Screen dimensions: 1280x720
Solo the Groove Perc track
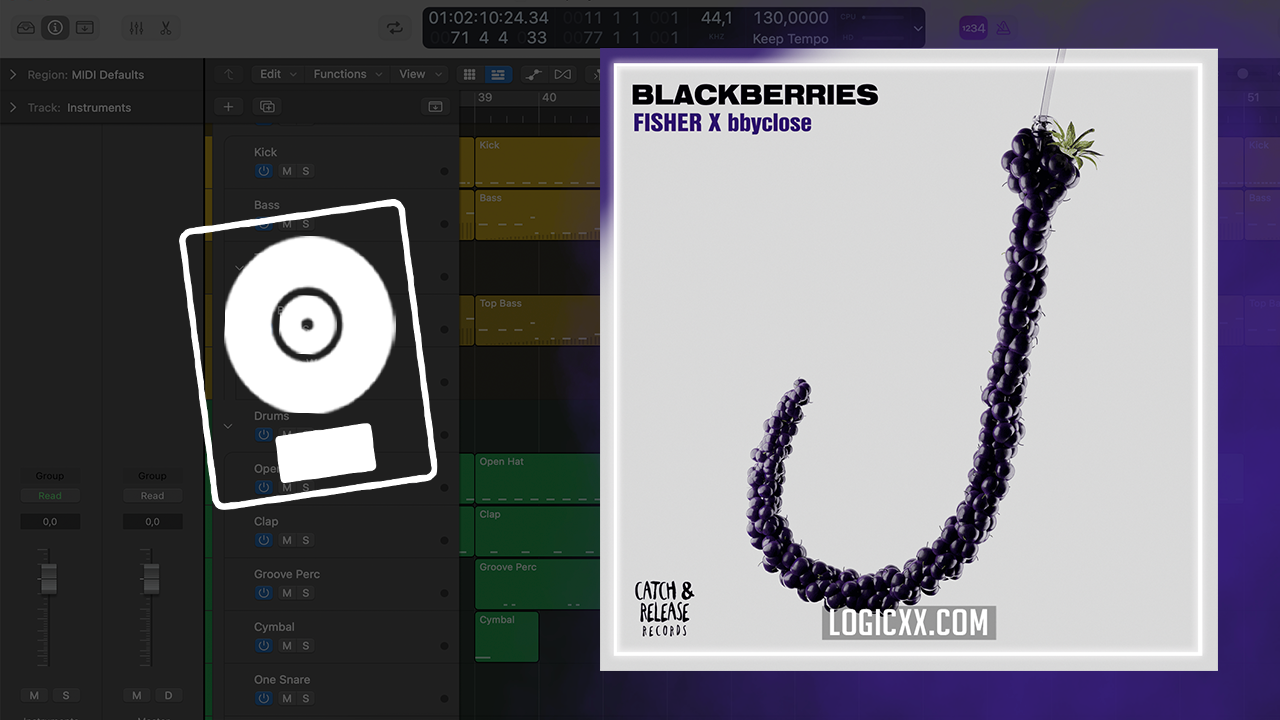[x=306, y=593]
